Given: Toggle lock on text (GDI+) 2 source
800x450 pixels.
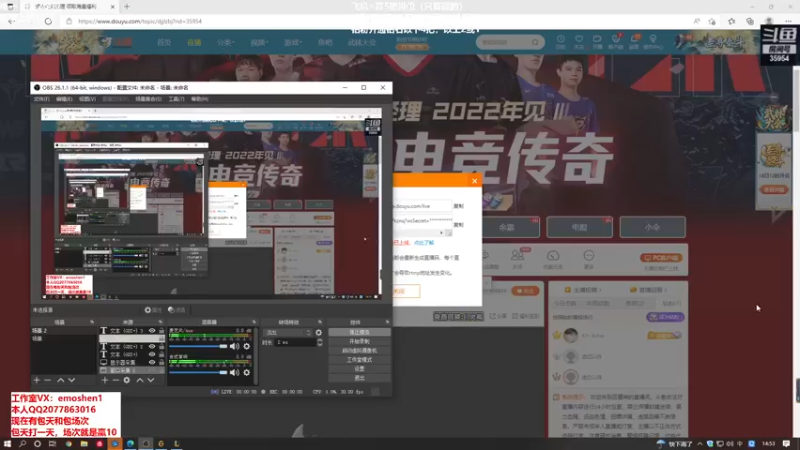Looking at the screenshot, I should pyautogui.click(x=161, y=346).
